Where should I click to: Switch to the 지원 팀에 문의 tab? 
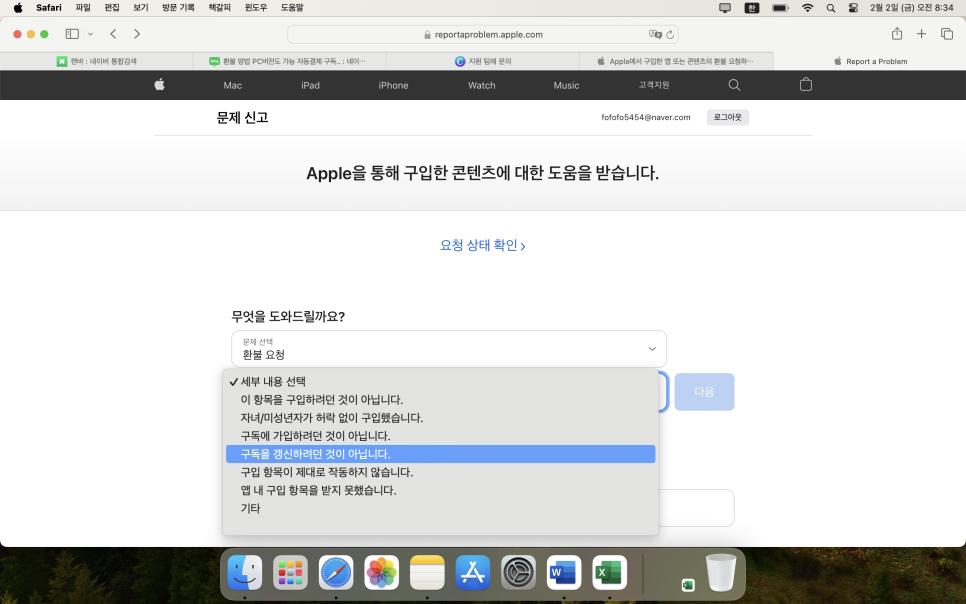pyautogui.click(x=483, y=61)
